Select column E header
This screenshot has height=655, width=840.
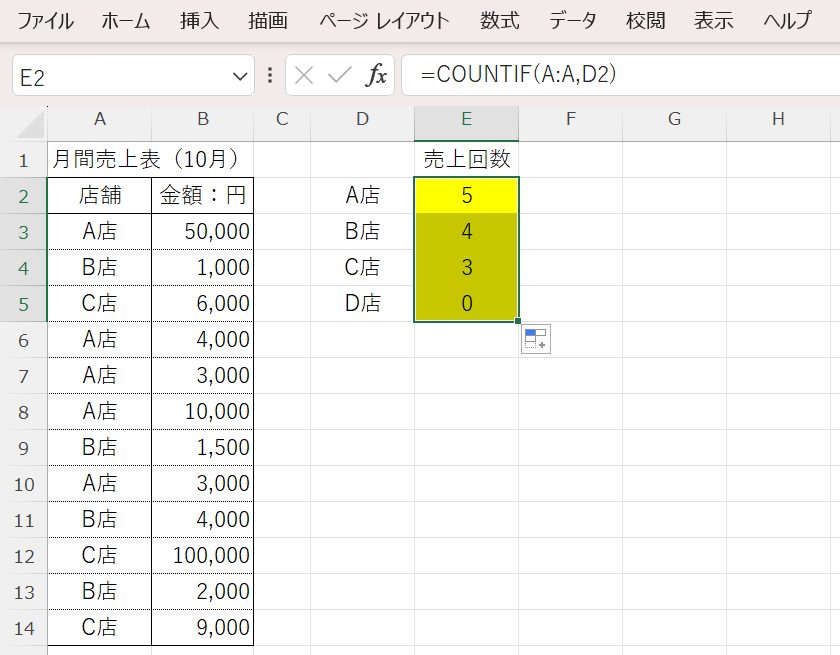click(467, 120)
